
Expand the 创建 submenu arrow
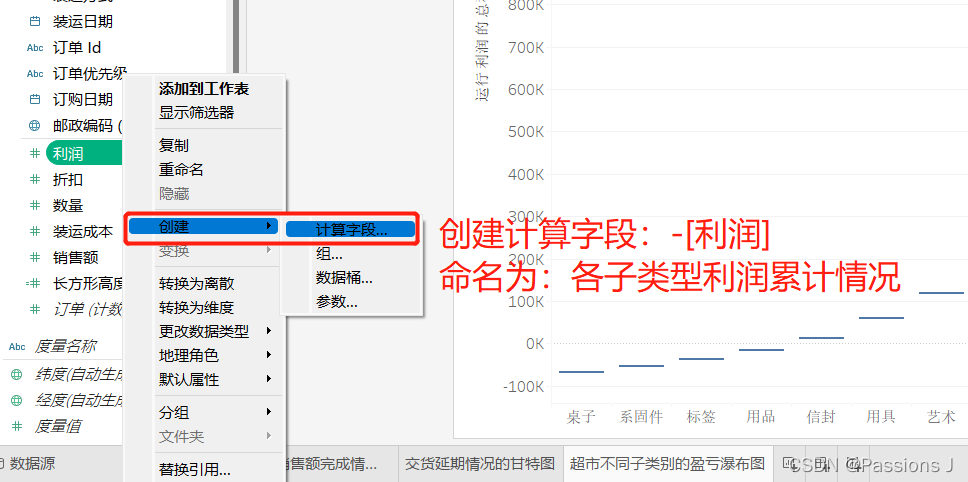(x=269, y=226)
